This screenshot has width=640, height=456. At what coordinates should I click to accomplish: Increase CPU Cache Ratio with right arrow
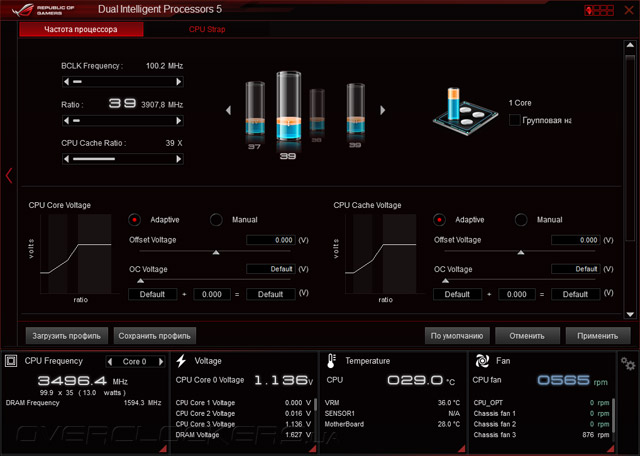click(x=179, y=159)
